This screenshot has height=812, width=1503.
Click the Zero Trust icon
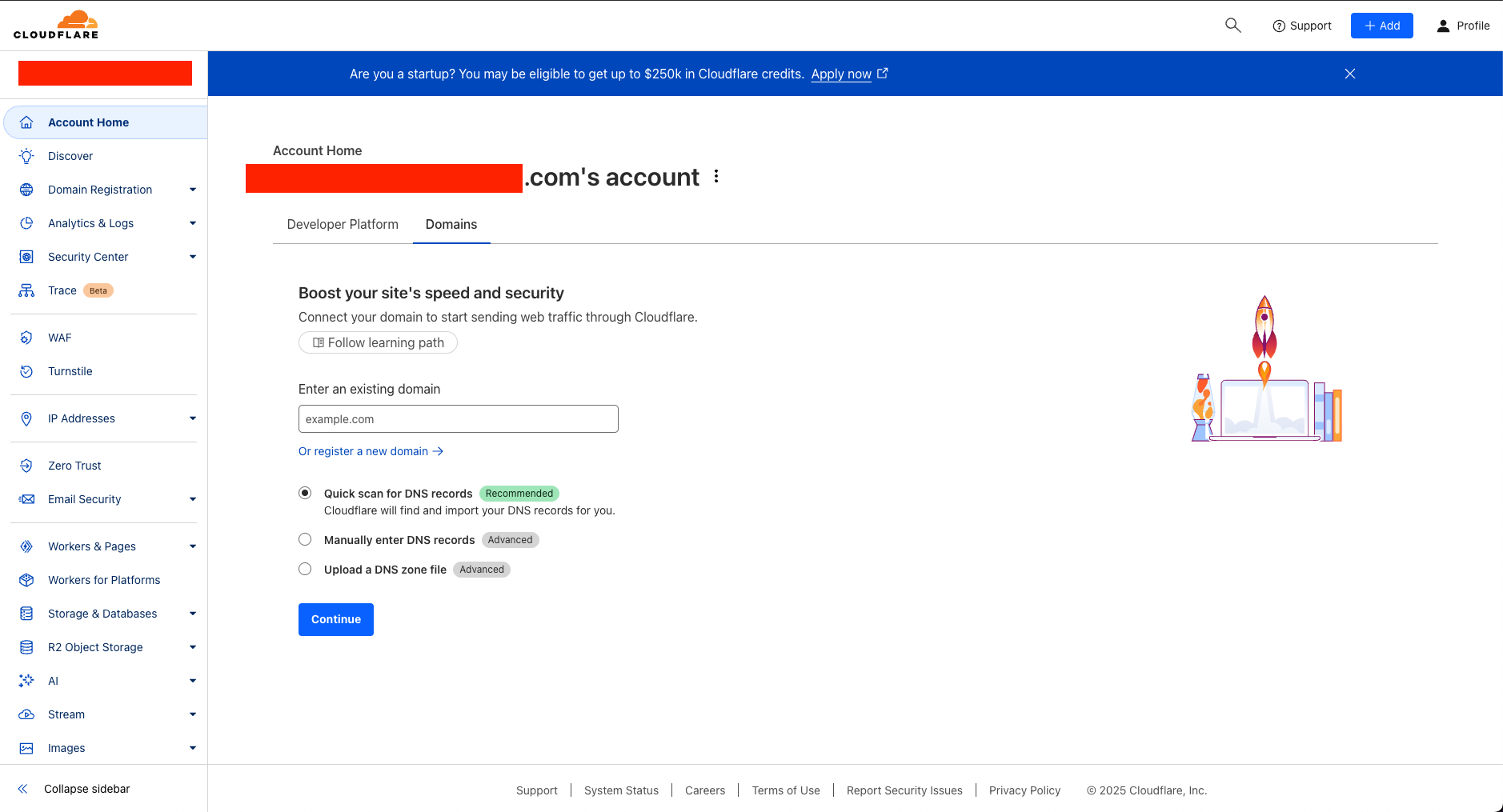pyautogui.click(x=26, y=466)
